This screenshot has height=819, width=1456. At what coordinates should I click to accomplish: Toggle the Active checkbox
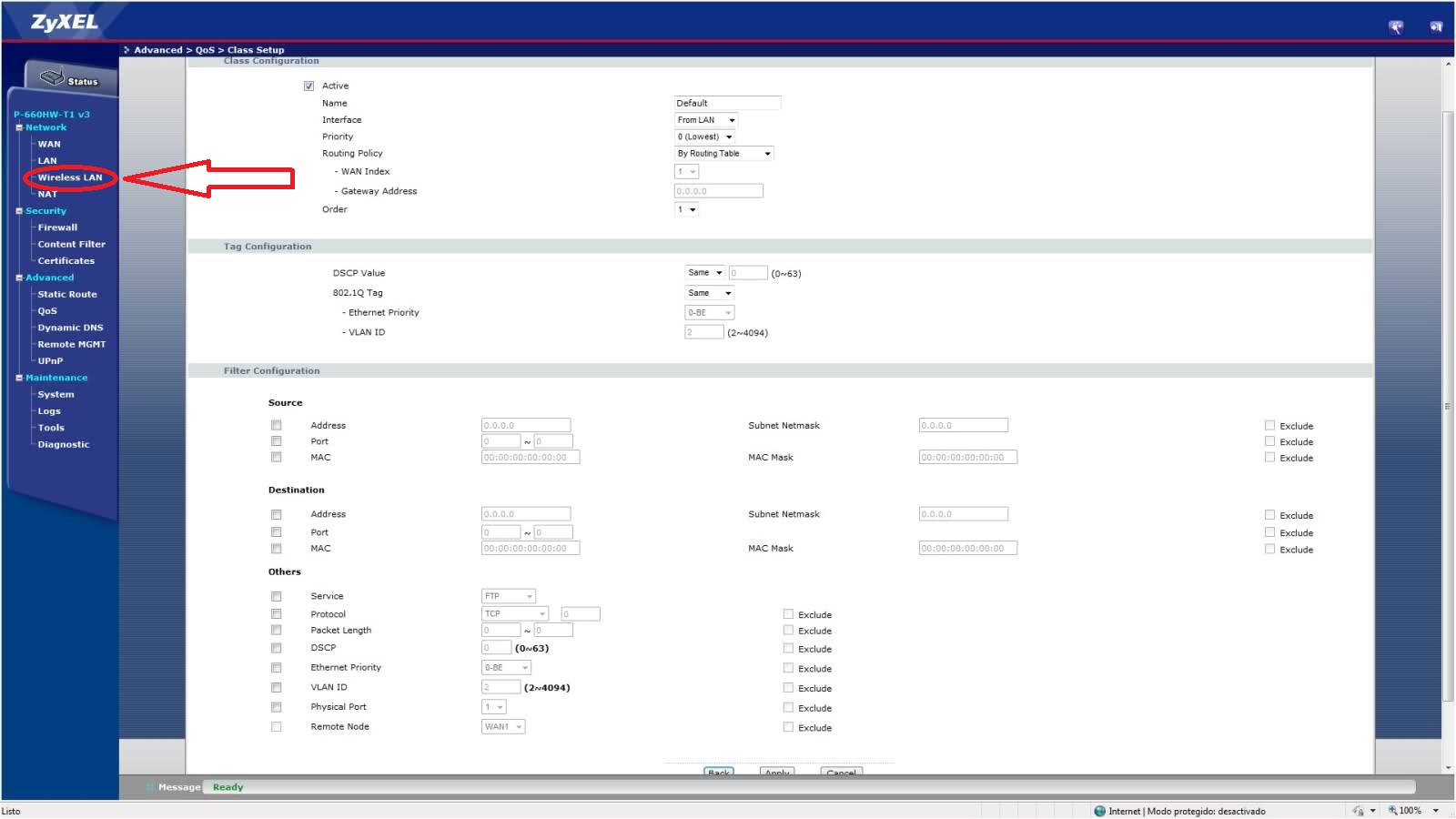[309, 86]
